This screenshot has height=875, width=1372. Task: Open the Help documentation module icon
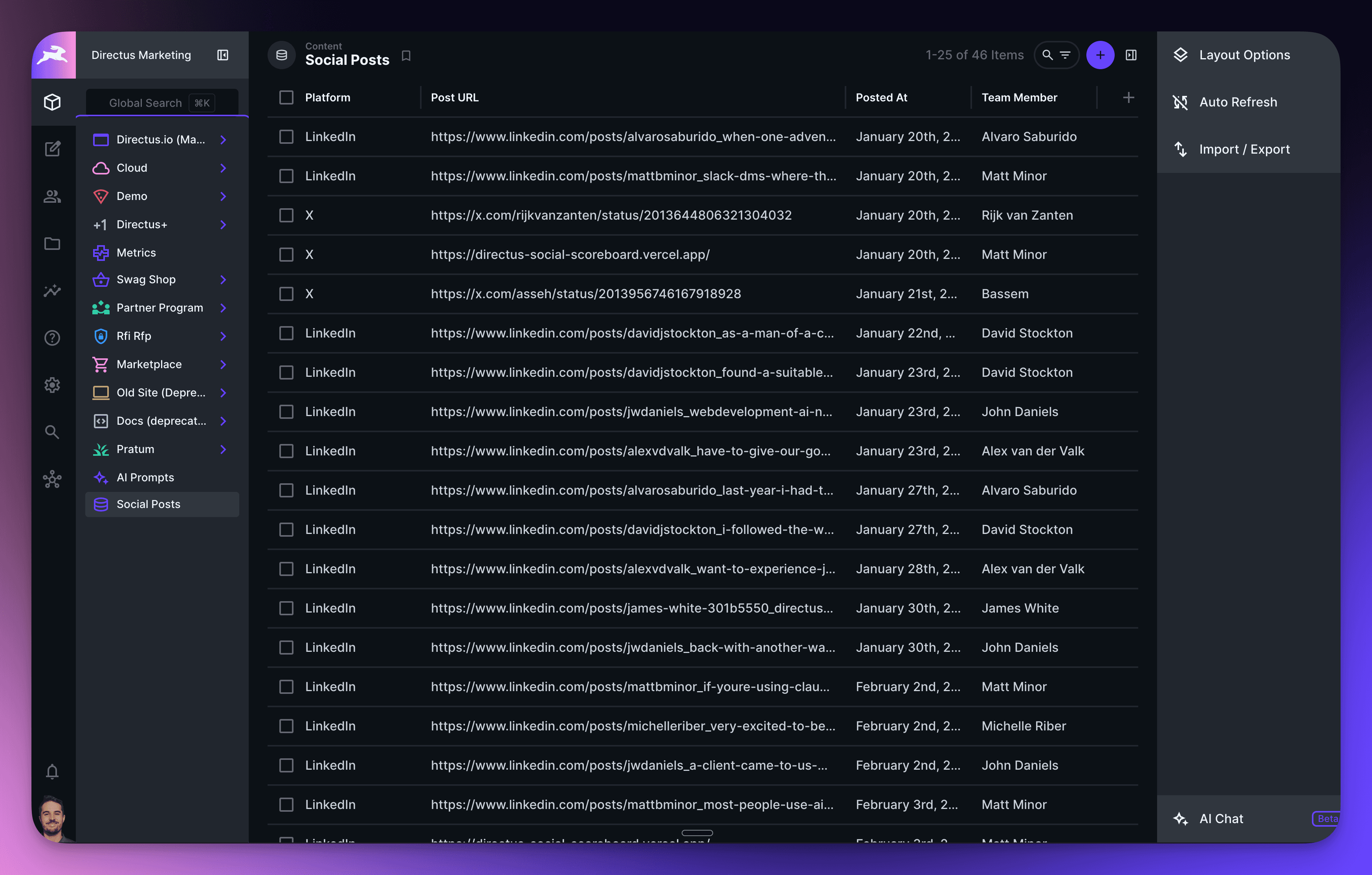52,338
